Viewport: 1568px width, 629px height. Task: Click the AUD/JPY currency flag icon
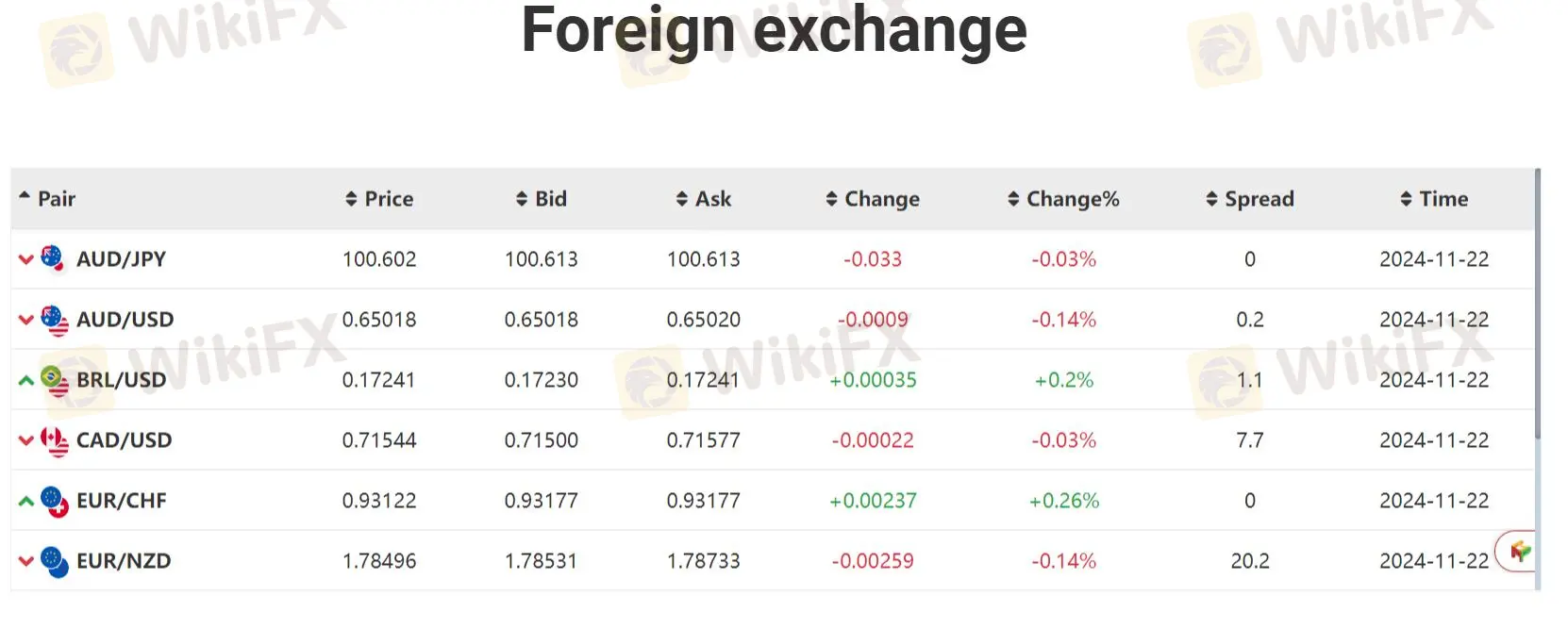point(54,258)
